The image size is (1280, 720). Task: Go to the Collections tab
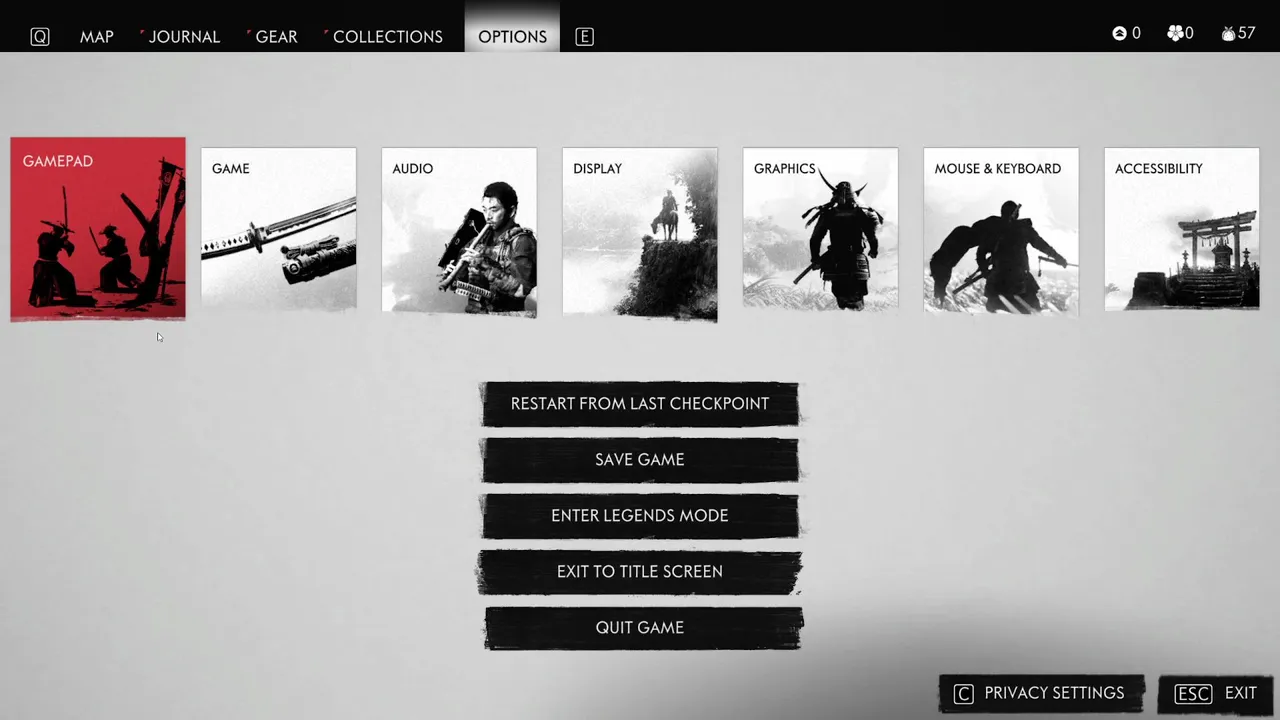(387, 37)
